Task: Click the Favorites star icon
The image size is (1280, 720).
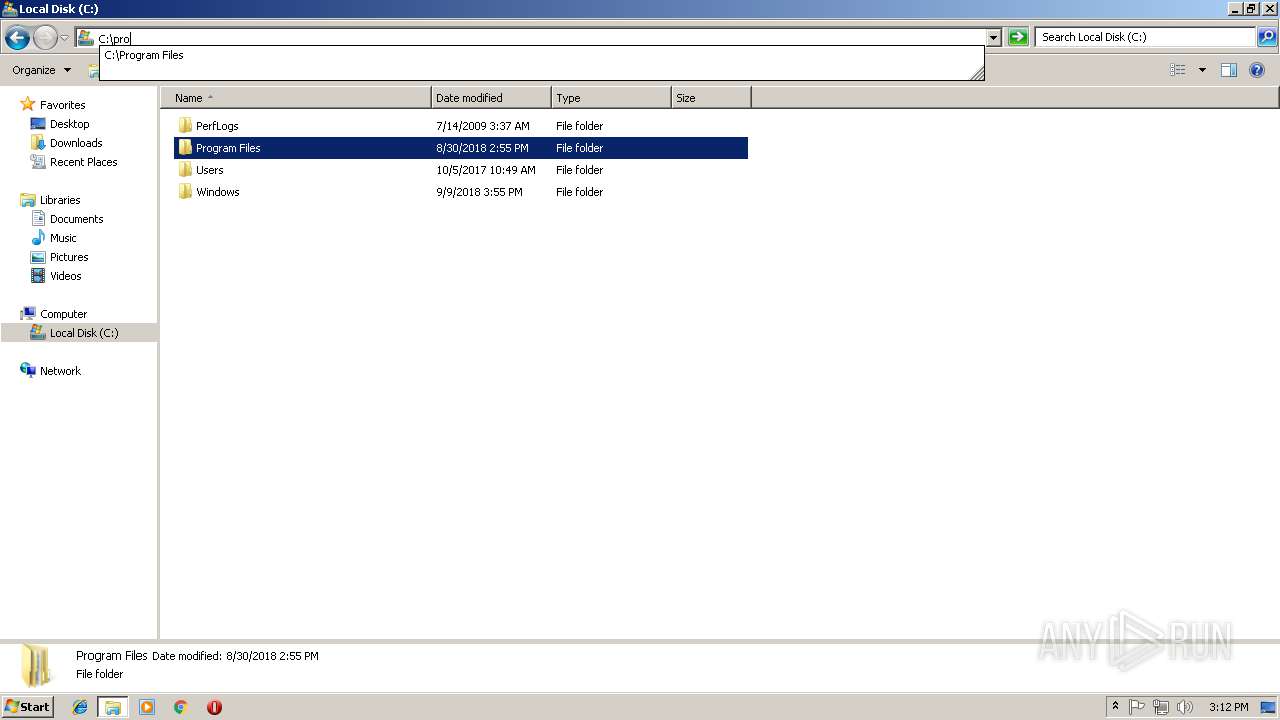Action: 28,104
